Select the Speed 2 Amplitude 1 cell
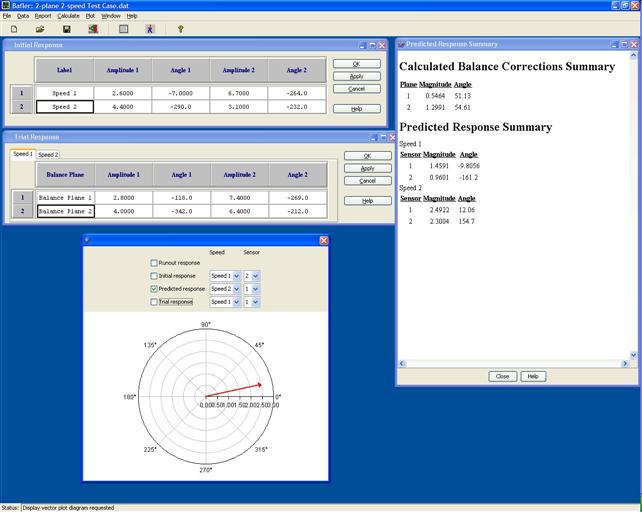642x512 pixels. (x=123, y=106)
